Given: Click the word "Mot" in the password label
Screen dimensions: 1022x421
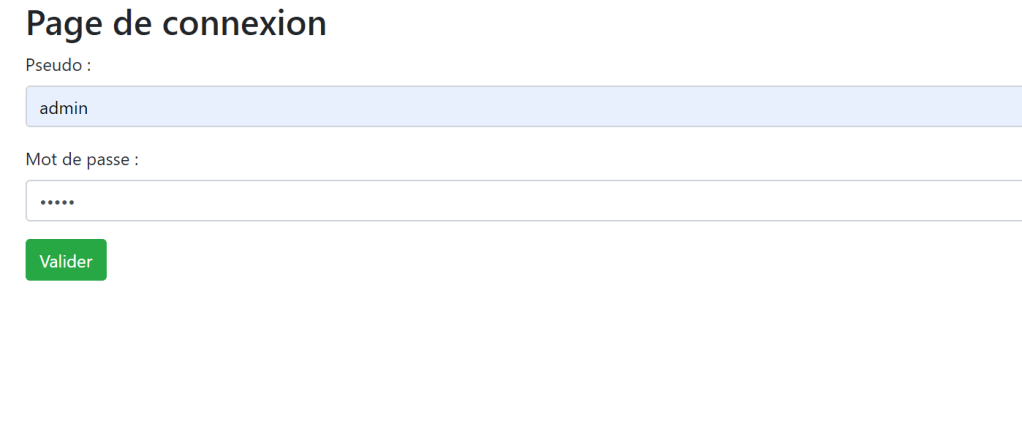Looking at the screenshot, I should pyautogui.click(x=40, y=160).
